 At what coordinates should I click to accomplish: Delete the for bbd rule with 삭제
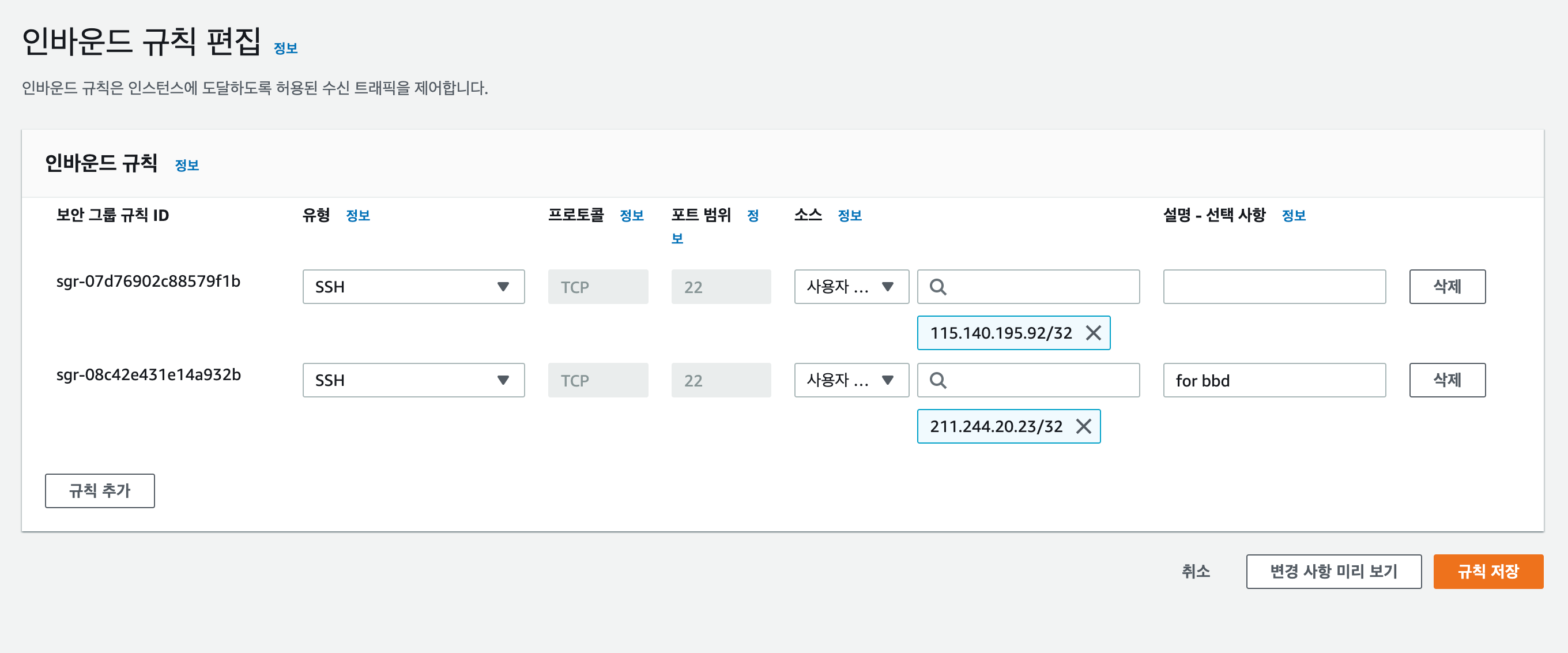point(1446,380)
